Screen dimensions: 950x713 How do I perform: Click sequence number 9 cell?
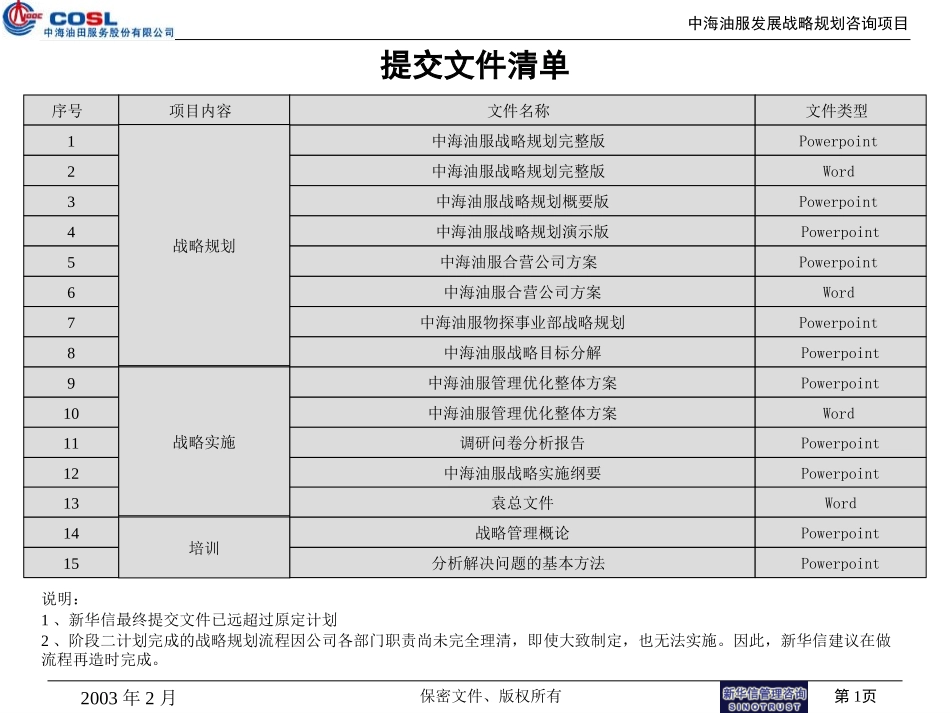(x=71, y=383)
